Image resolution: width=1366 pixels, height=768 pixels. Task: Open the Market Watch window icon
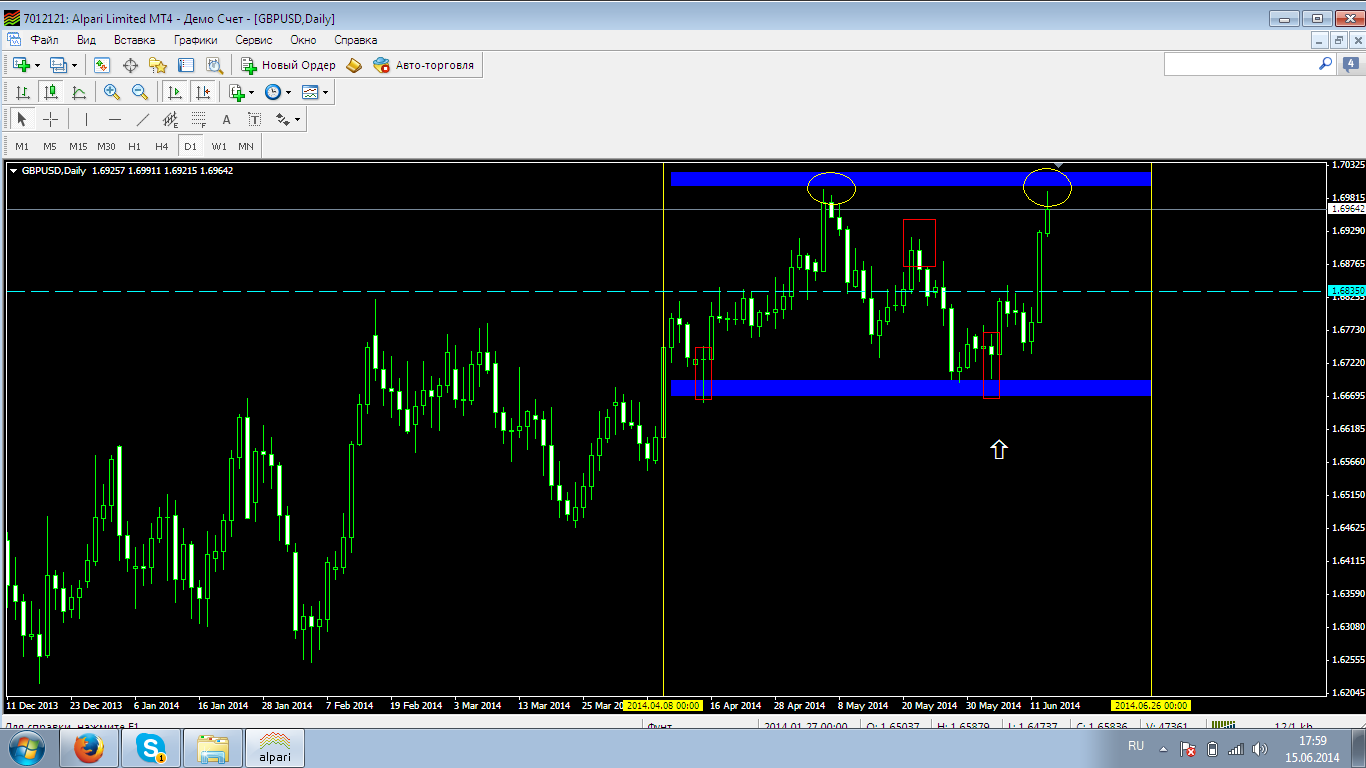point(102,65)
